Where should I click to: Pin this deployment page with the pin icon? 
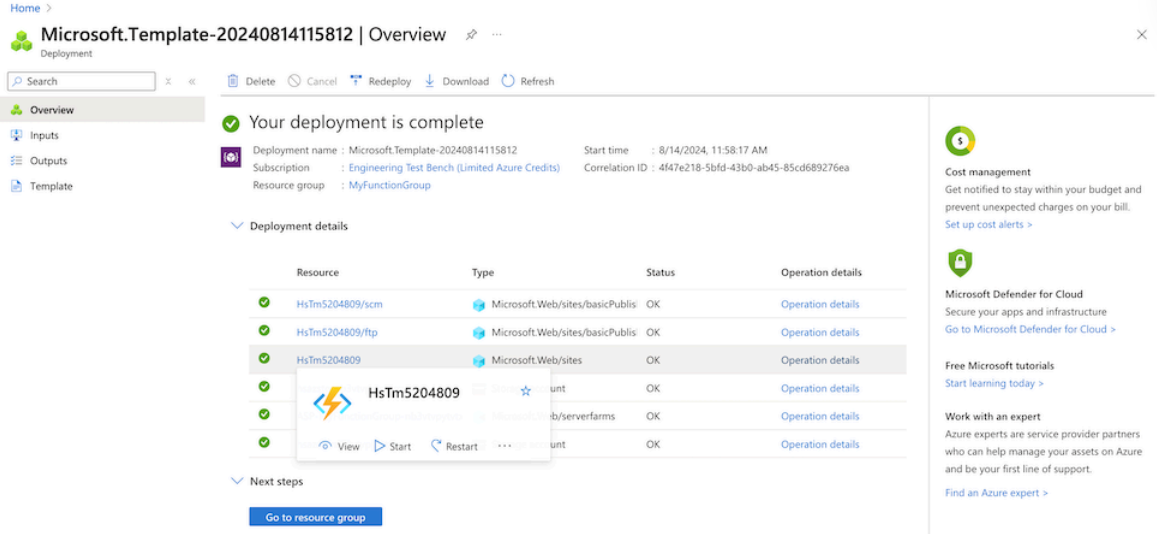pos(471,35)
